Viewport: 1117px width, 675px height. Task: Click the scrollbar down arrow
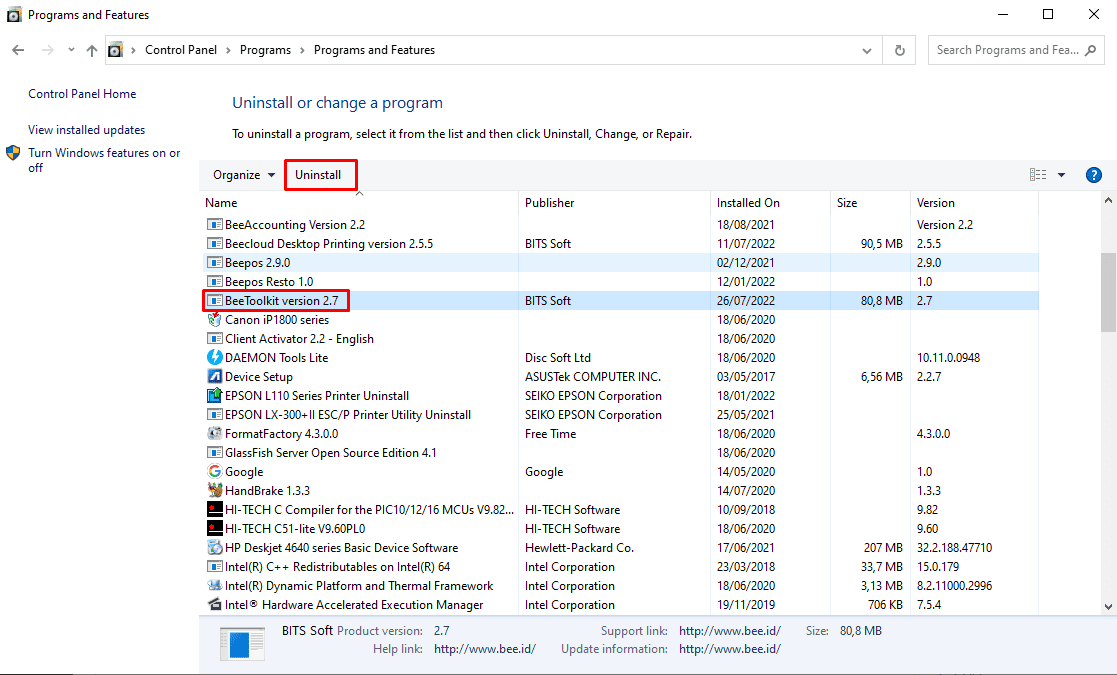(1108, 607)
